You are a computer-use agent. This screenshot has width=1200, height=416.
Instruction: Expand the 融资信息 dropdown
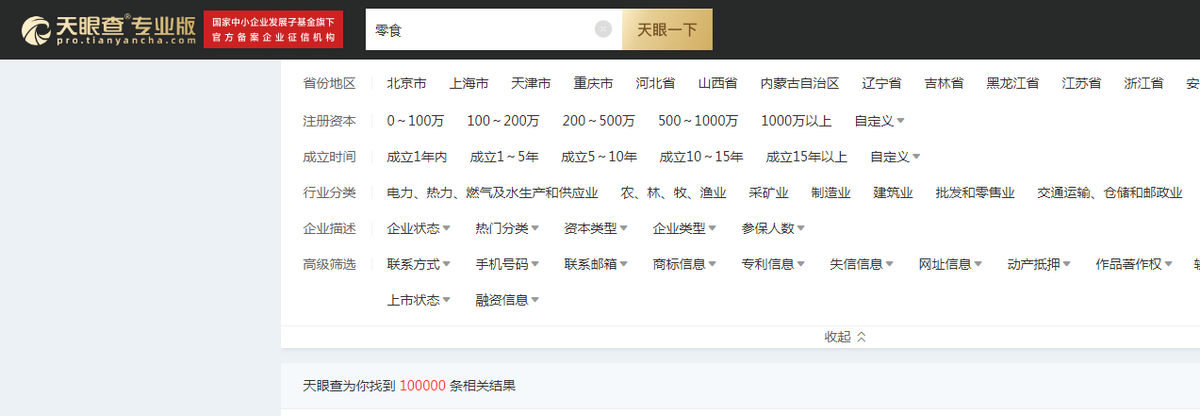click(x=508, y=300)
